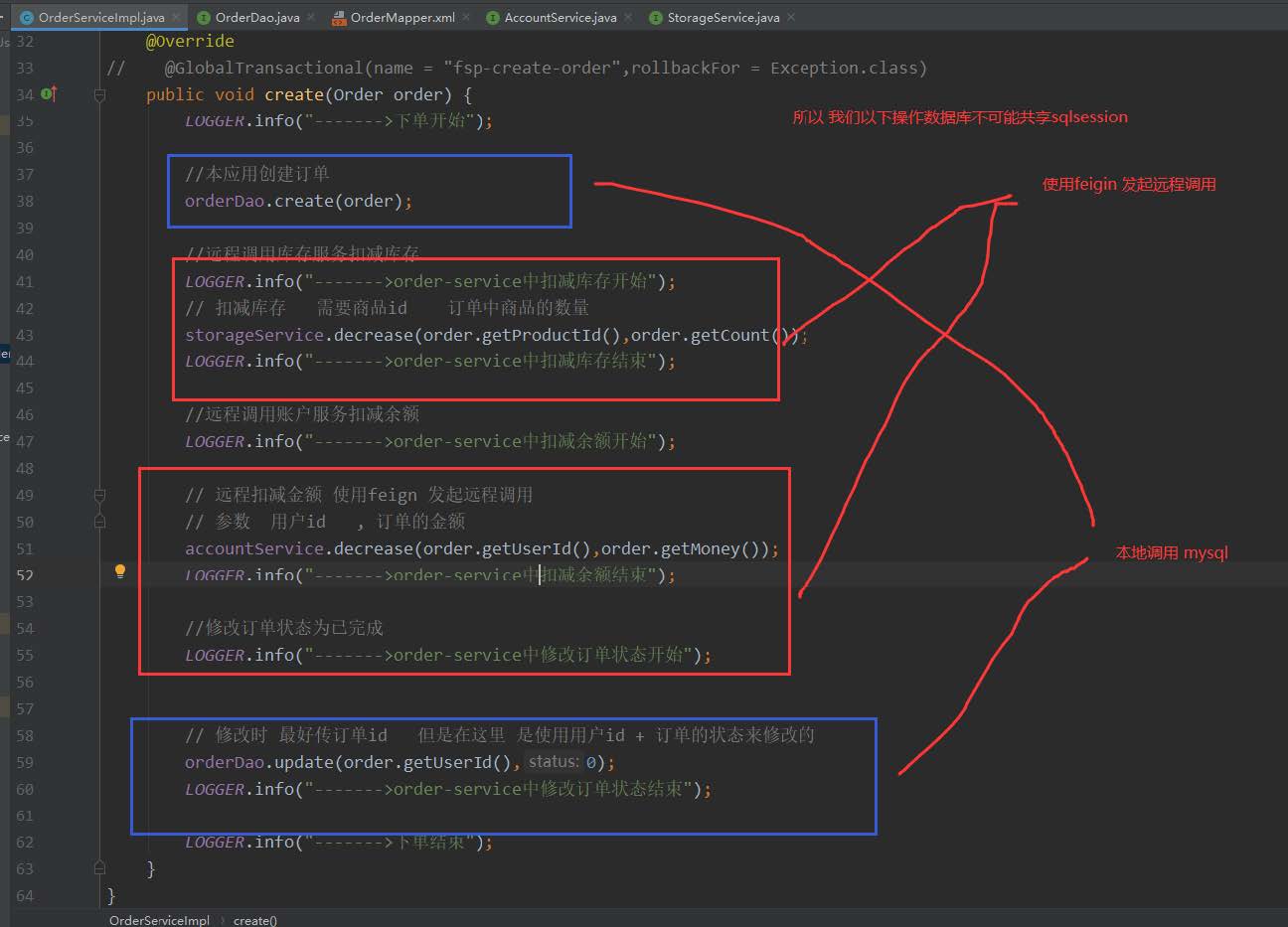Click the create method name in its signature
The width and height of the screenshot is (1288, 927).
(294, 94)
